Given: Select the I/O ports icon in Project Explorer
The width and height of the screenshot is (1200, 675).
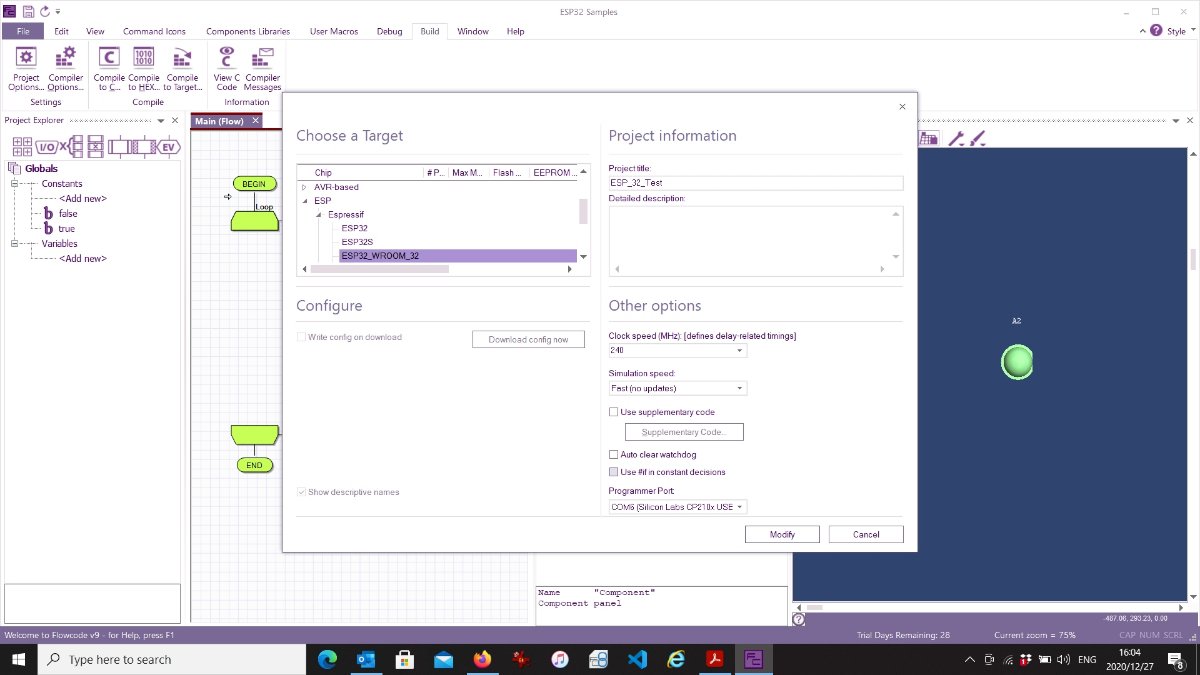Looking at the screenshot, I should pyautogui.click(x=47, y=146).
